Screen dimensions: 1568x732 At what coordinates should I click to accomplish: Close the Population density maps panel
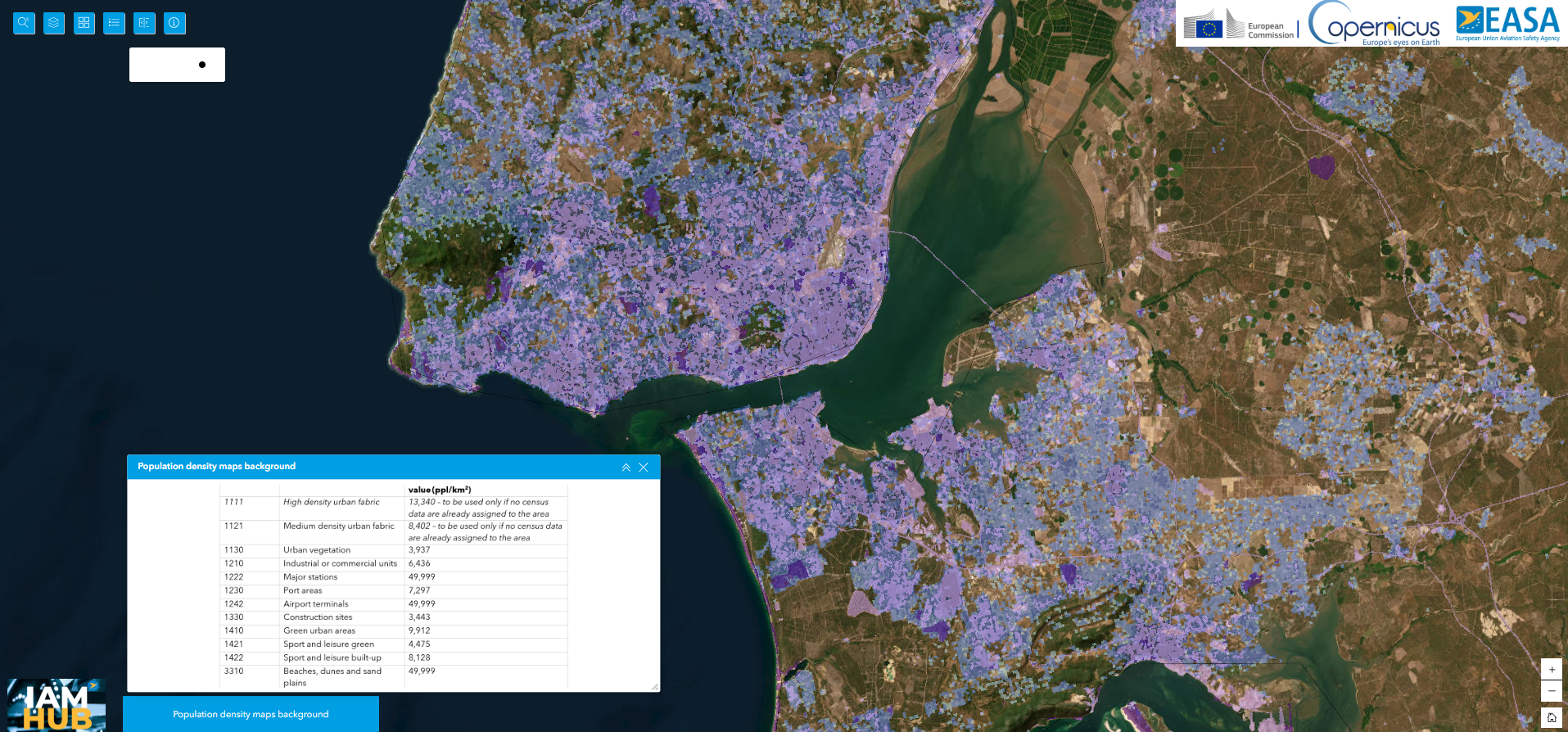[x=644, y=468]
